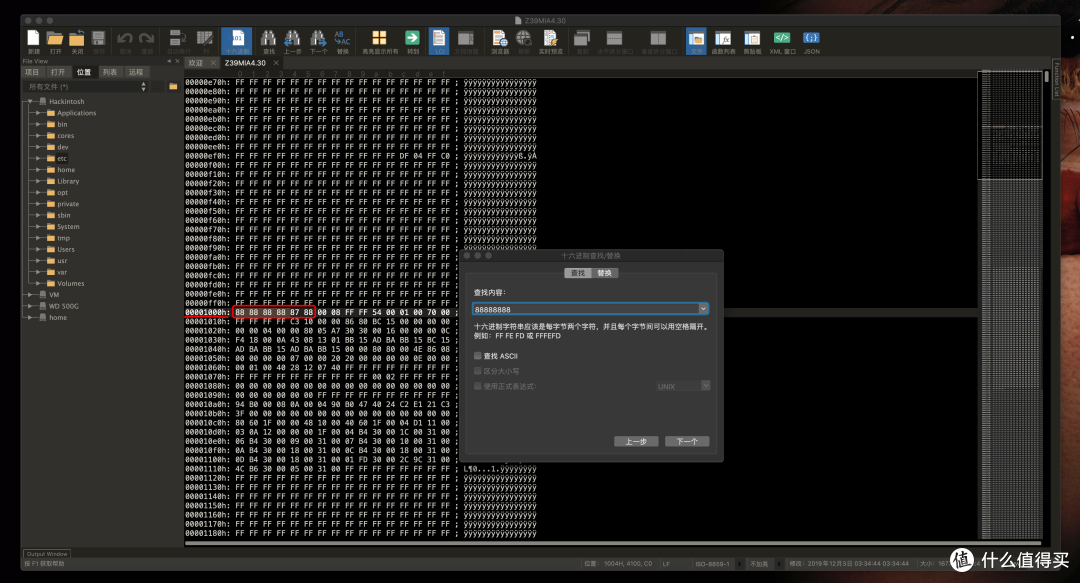The image size is (1080, 583).
Task: Expand the Library folder arrow
Action: coord(39,181)
